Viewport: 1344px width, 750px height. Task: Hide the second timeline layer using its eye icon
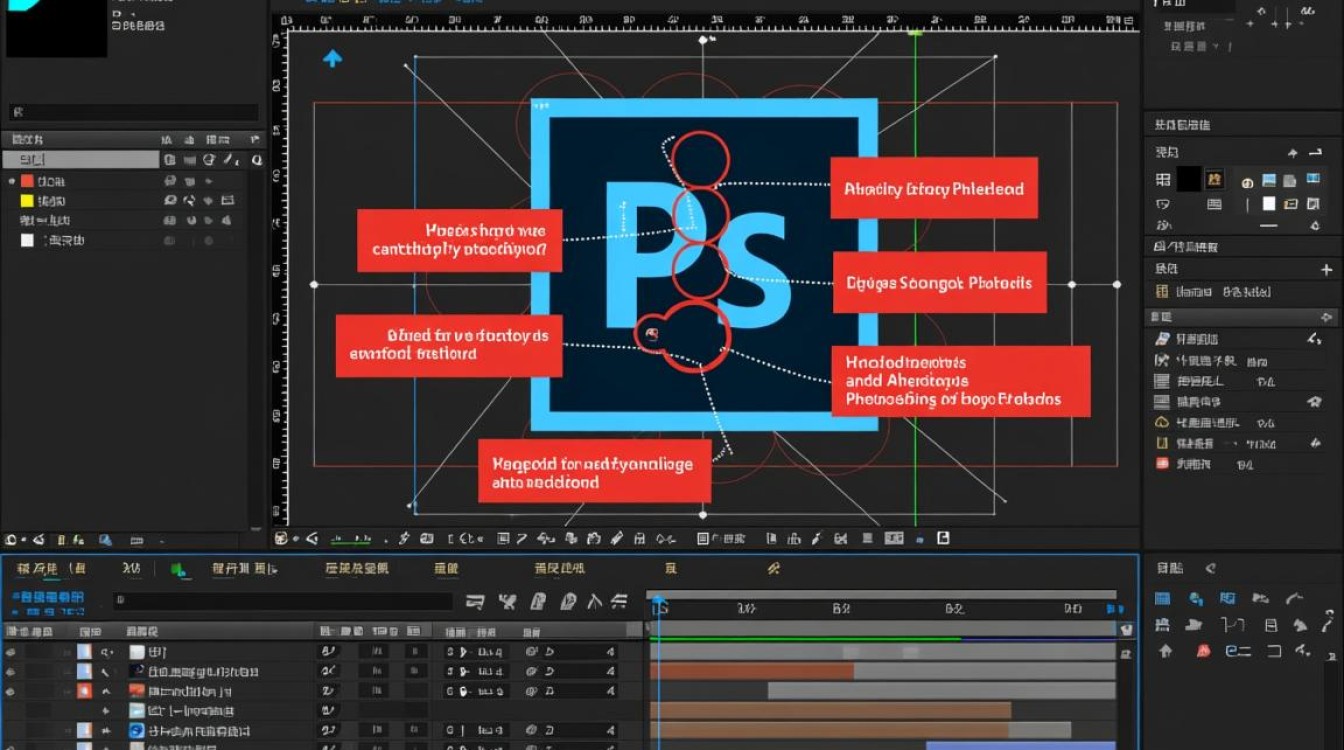point(12,672)
